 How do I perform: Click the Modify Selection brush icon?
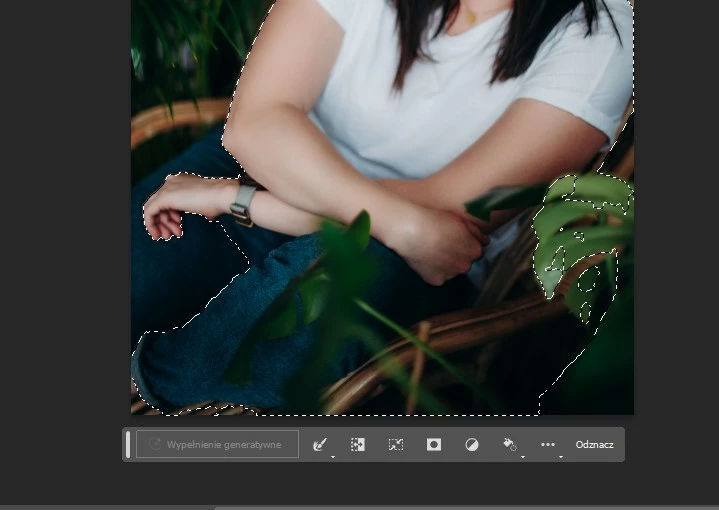click(x=320, y=444)
